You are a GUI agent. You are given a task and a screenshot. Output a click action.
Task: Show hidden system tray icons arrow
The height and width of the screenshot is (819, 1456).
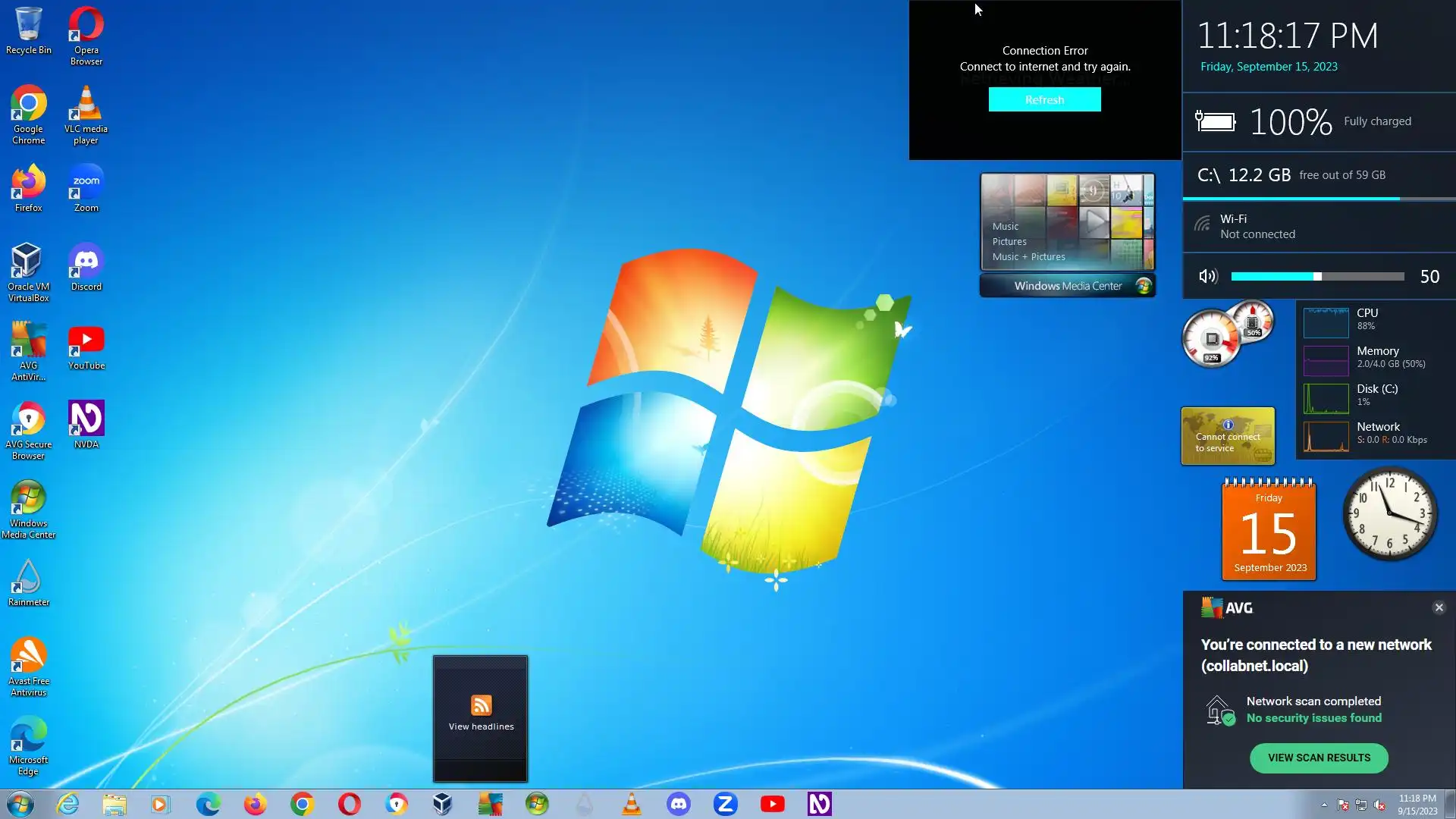point(1324,805)
